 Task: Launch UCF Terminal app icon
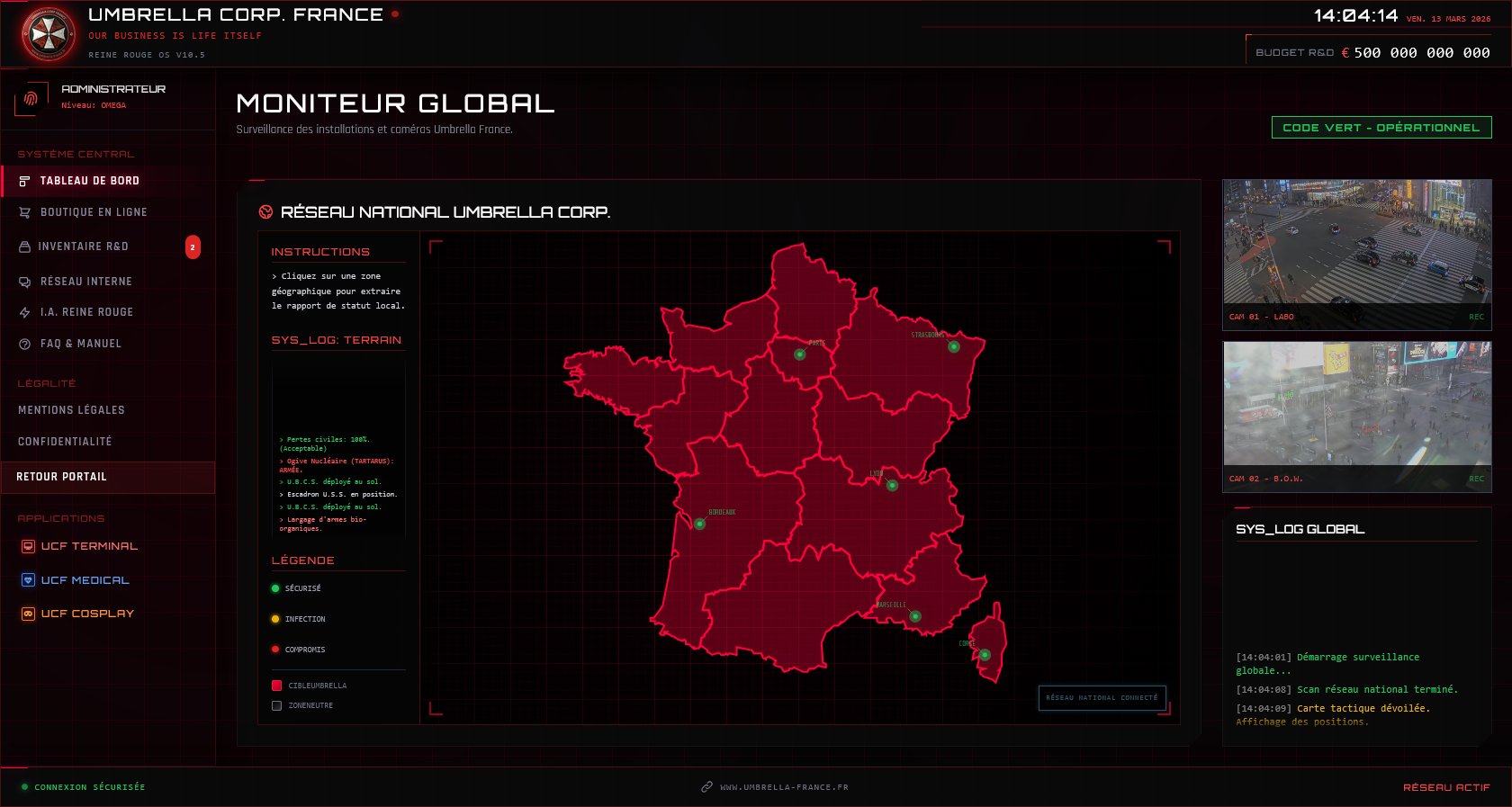click(x=29, y=546)
